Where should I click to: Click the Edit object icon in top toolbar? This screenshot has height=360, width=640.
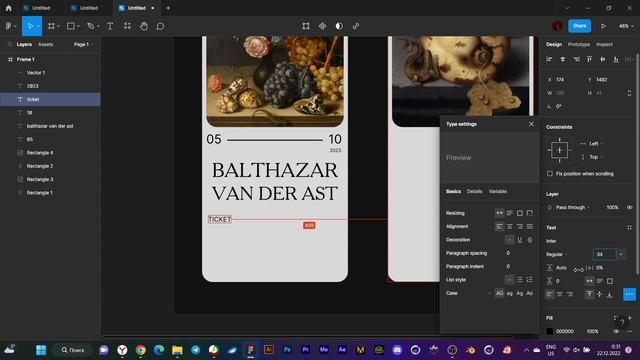[x=306, y=26]
